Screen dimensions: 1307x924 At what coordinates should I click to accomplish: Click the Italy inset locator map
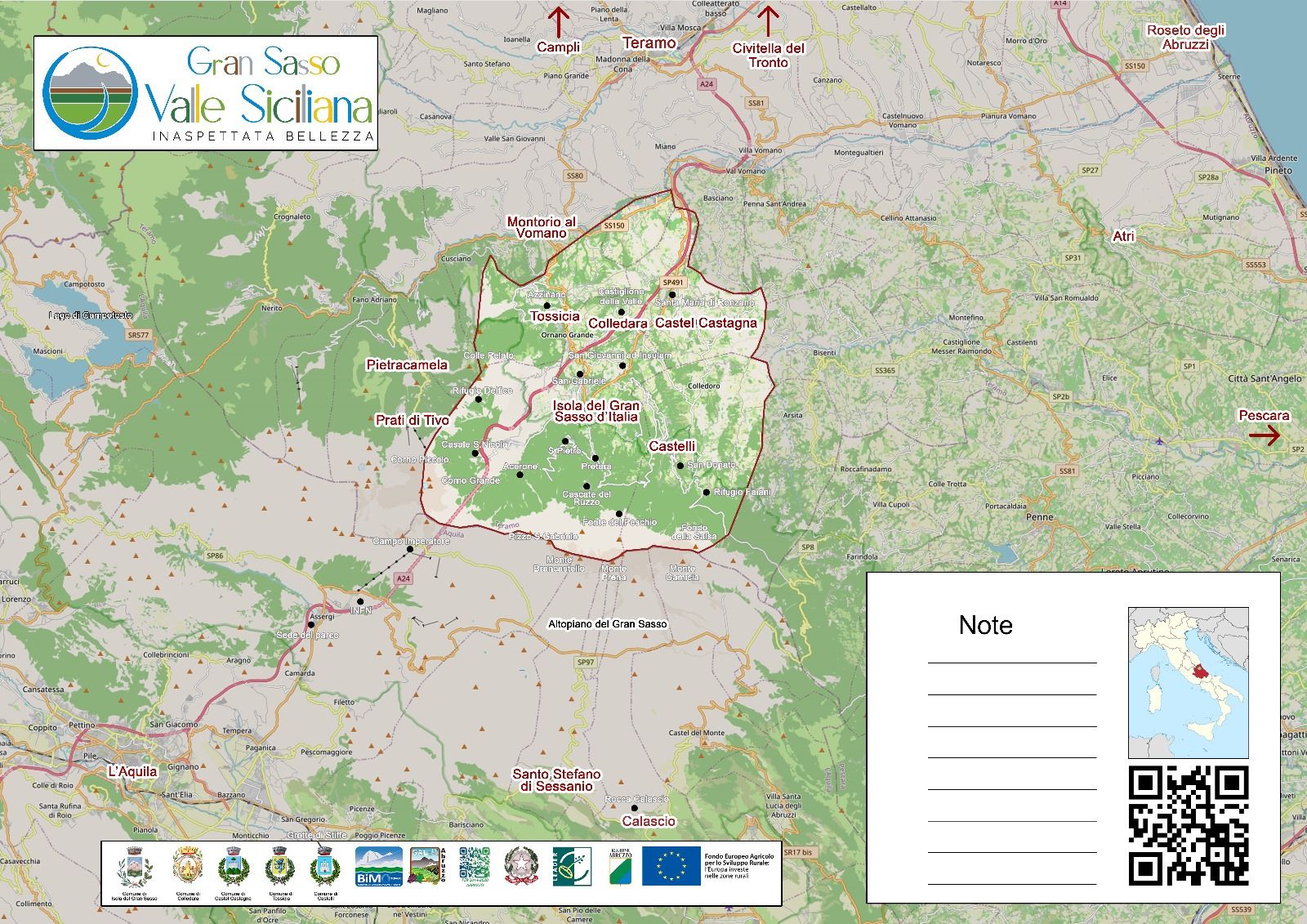1189,683
